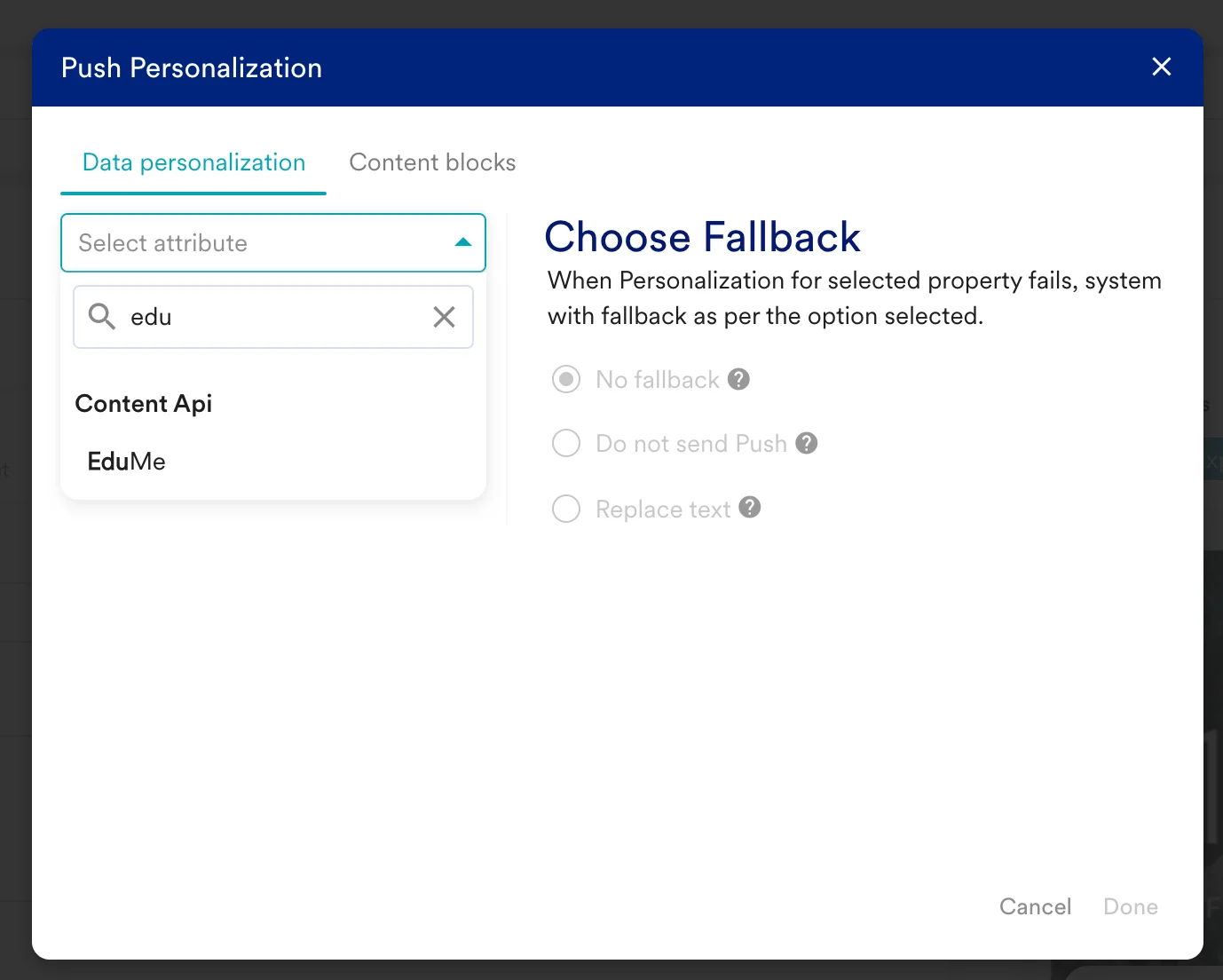Switch to Content blocks tab
The height and width of the screenshot is (980, 1223).
point(432,162)
